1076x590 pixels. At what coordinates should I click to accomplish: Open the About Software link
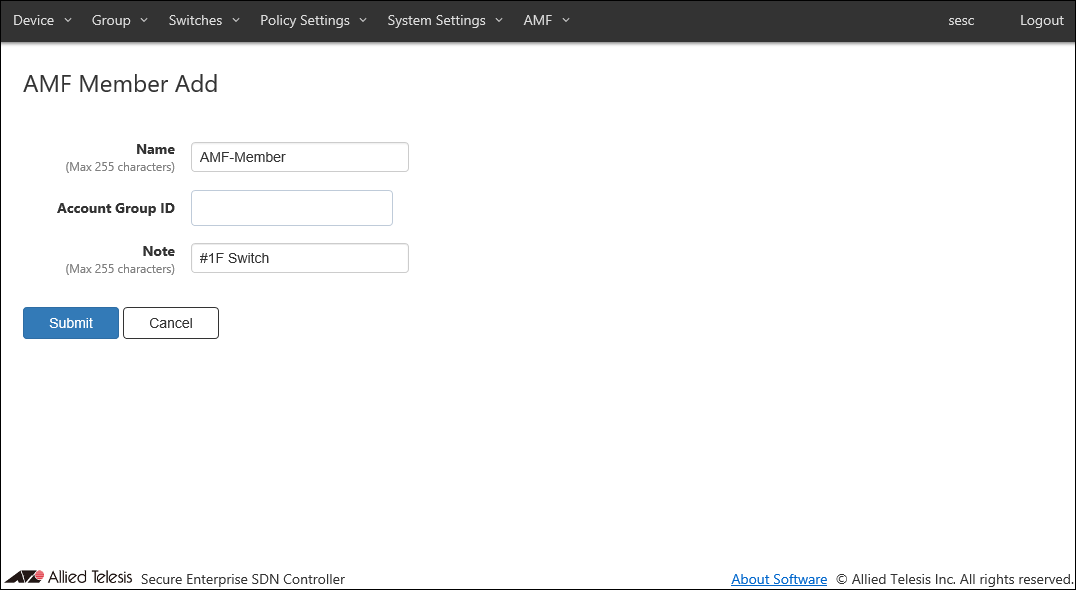(779, 579)
